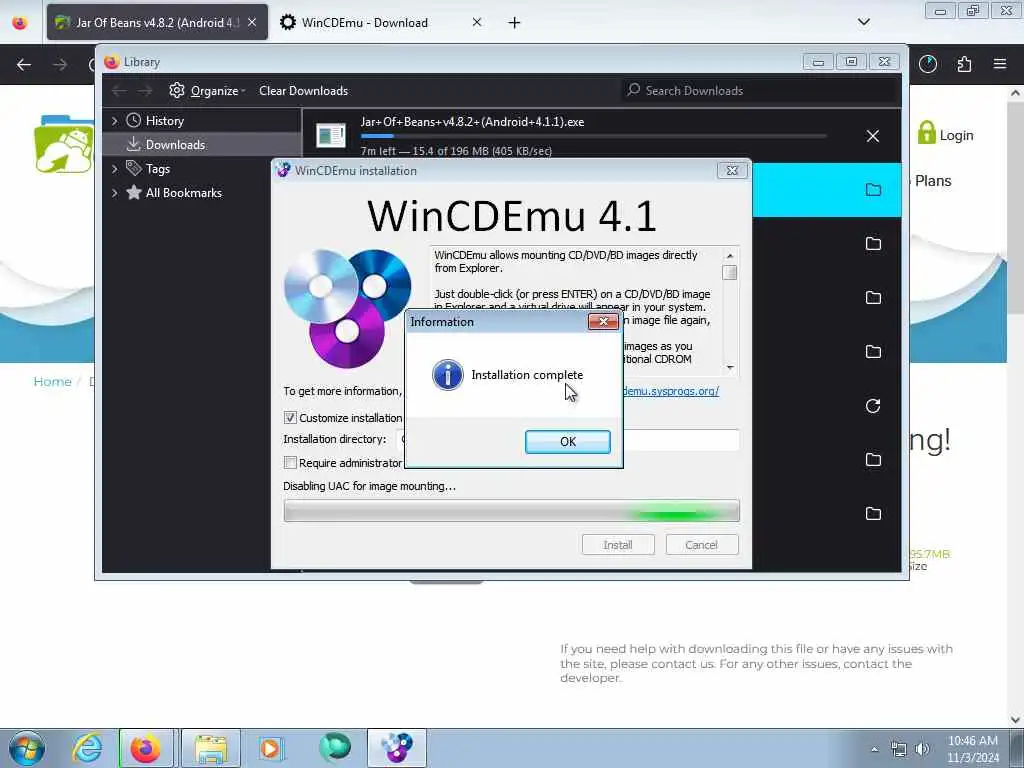
Task: Open History in the Library sidebar
Action: (x=165, y=120)
